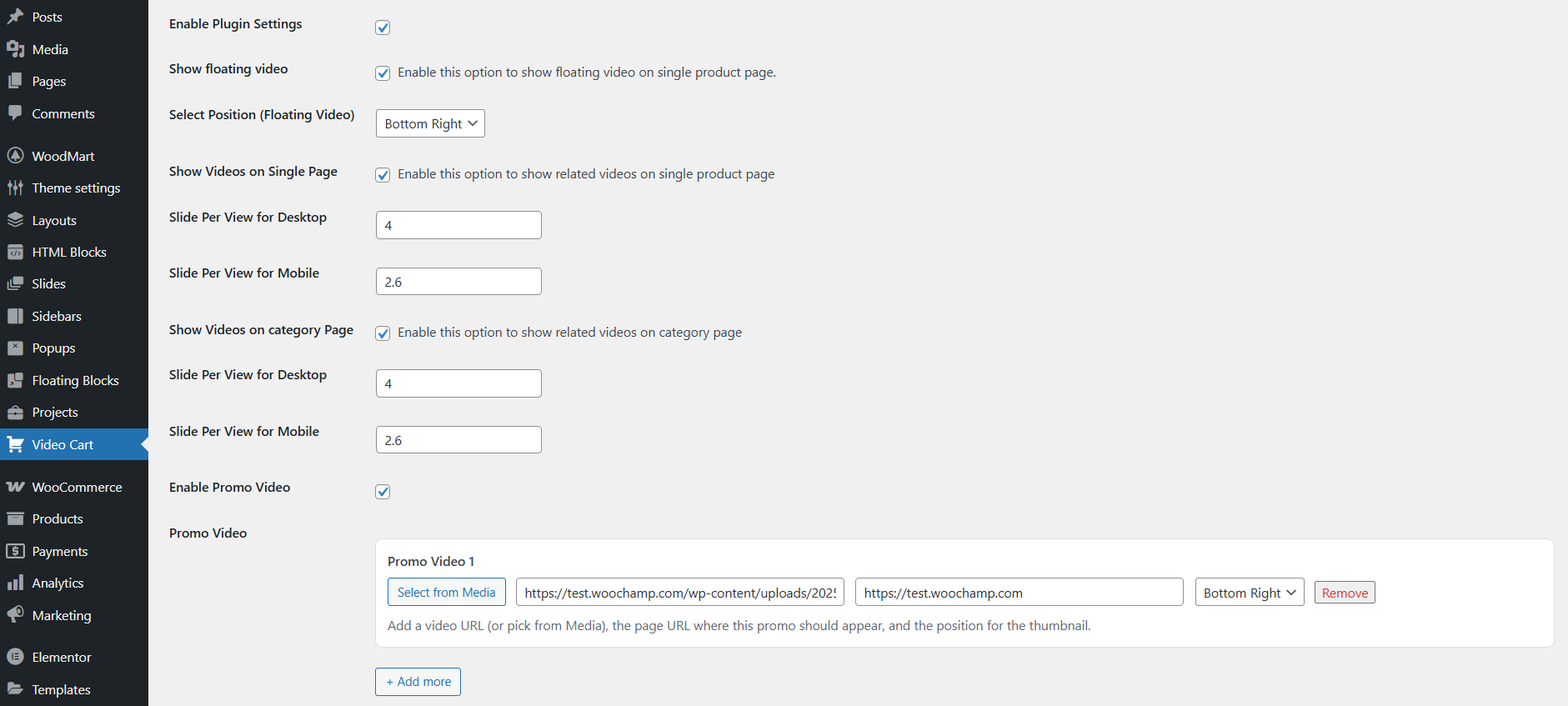Open Promo Video 1 position dropdown
The width and height of the screenshot is (1568, 706).
pos(1249,593)
